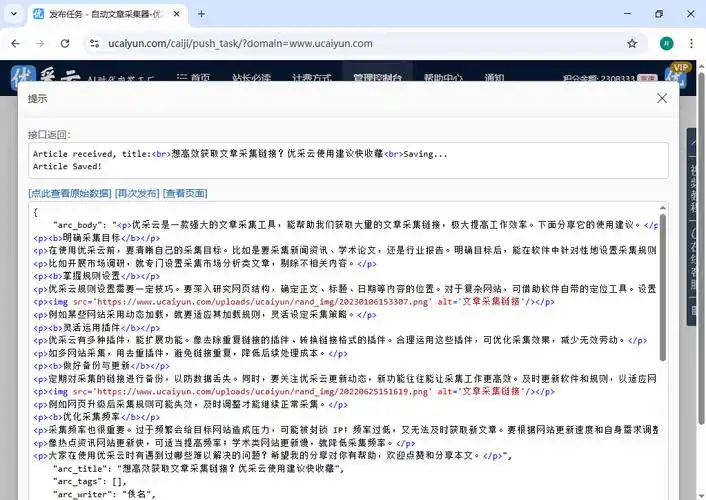Bookmark this page with the star icon
This screenshot has height=500, width=706.
(x=632, y=43)
